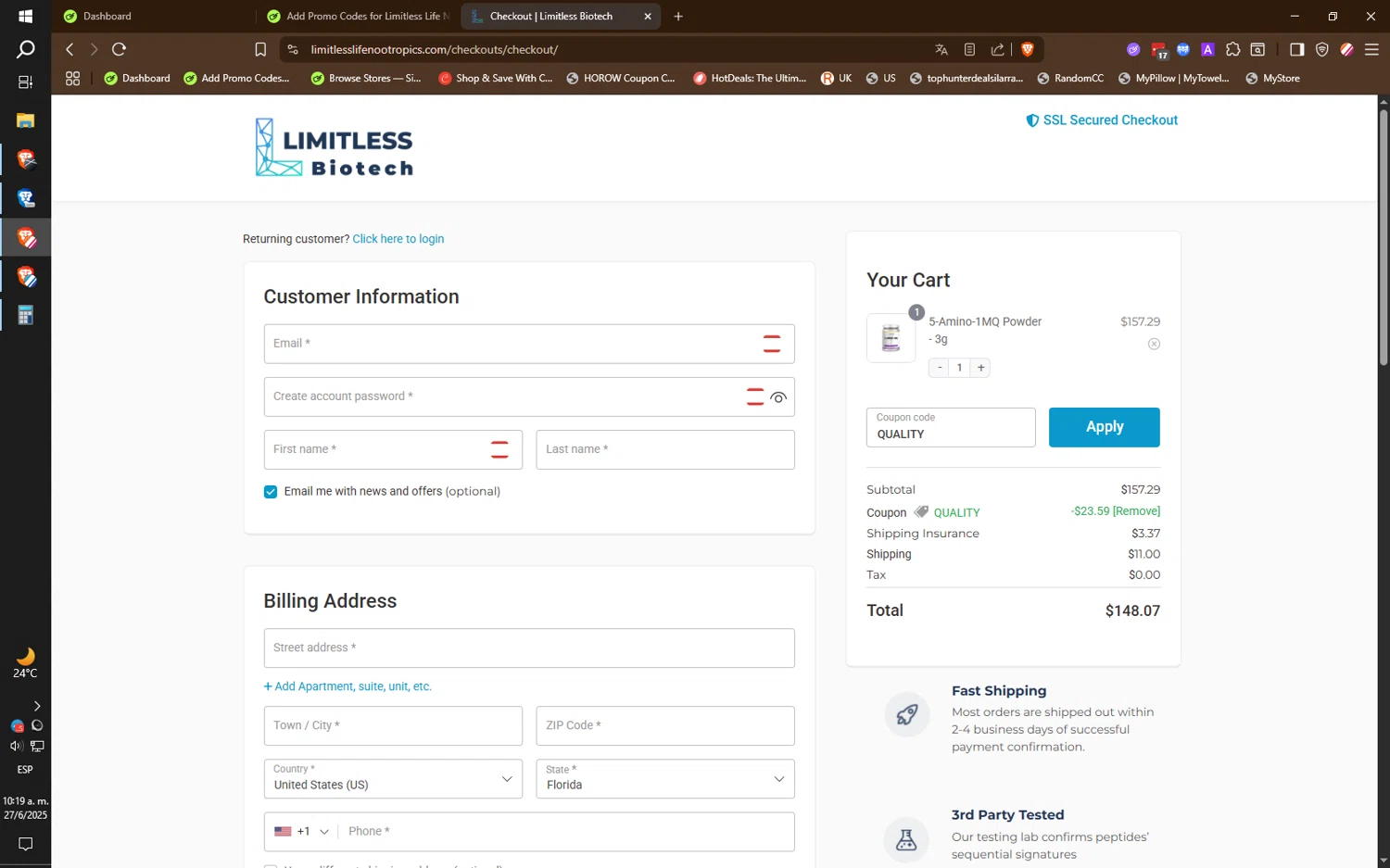This screenshot has height=868, width=1390.
Task: Open the browser extensions puzzle icon
Action: tap(1232, 49)
